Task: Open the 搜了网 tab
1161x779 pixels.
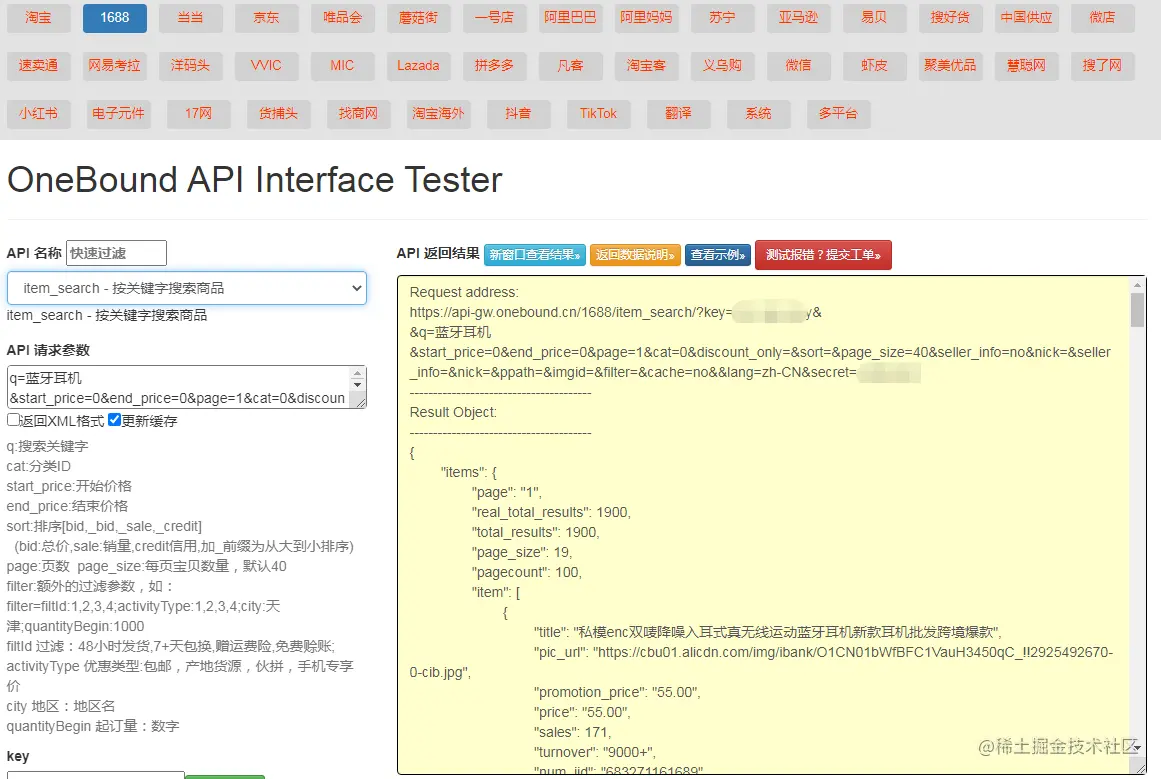Action: tap(1103, 66)
